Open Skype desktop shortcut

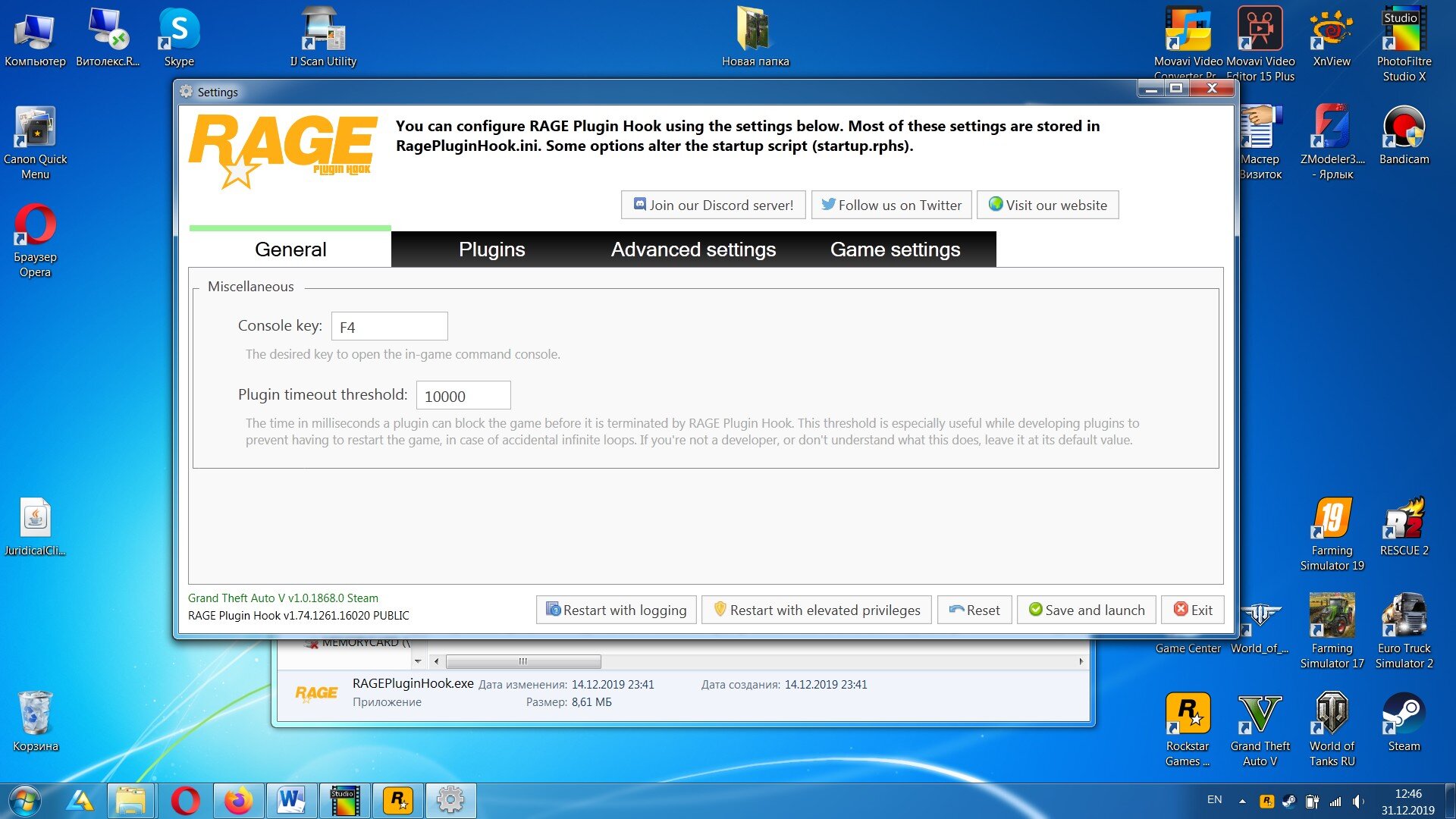tap(179, 30)
